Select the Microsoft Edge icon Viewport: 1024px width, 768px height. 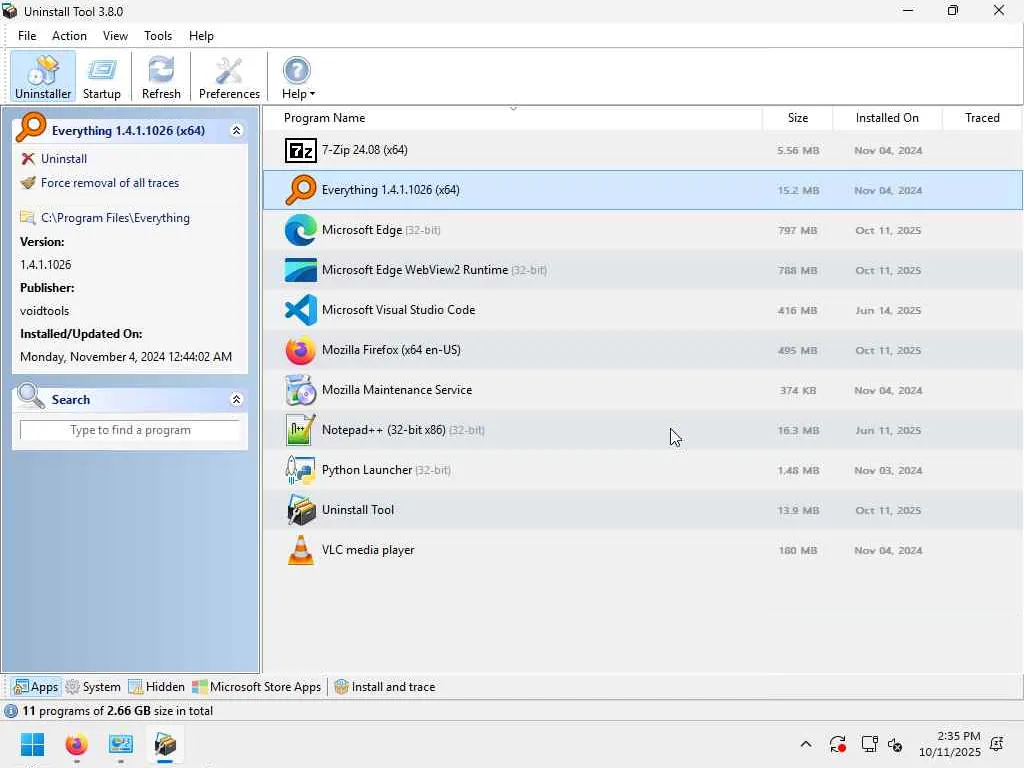point(300,230)
